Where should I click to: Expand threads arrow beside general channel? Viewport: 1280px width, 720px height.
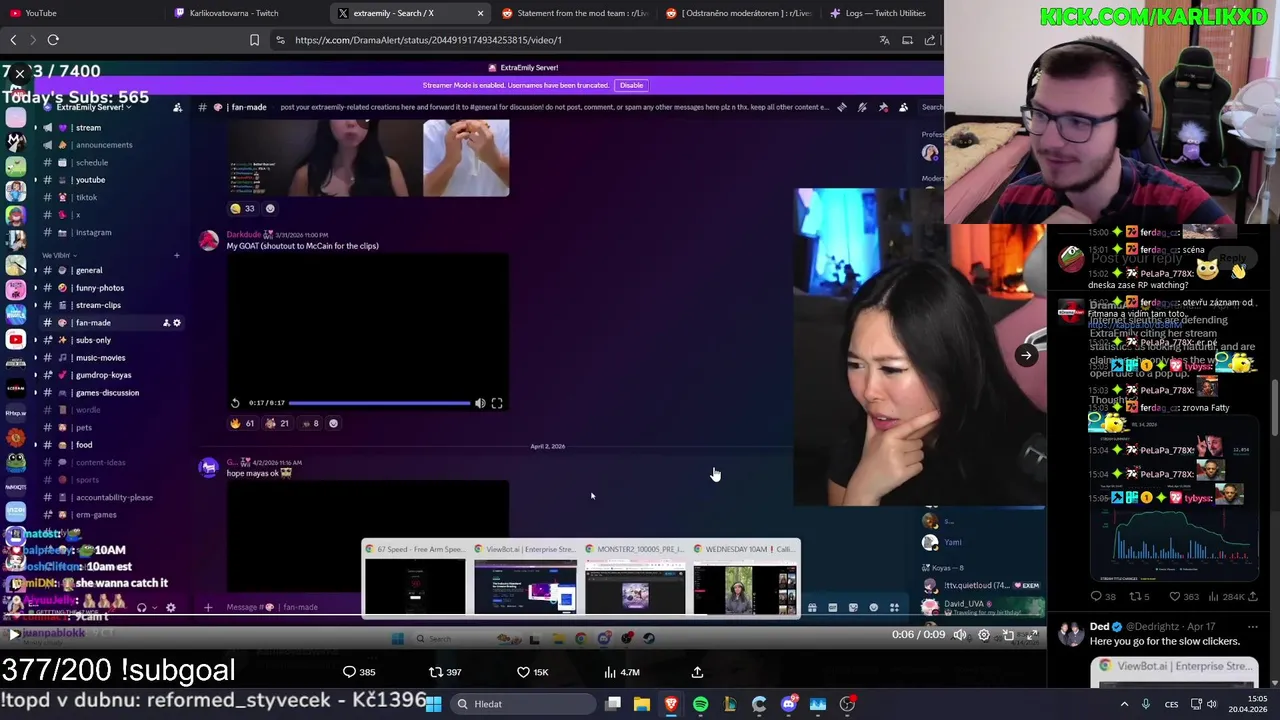click(35, 270)
